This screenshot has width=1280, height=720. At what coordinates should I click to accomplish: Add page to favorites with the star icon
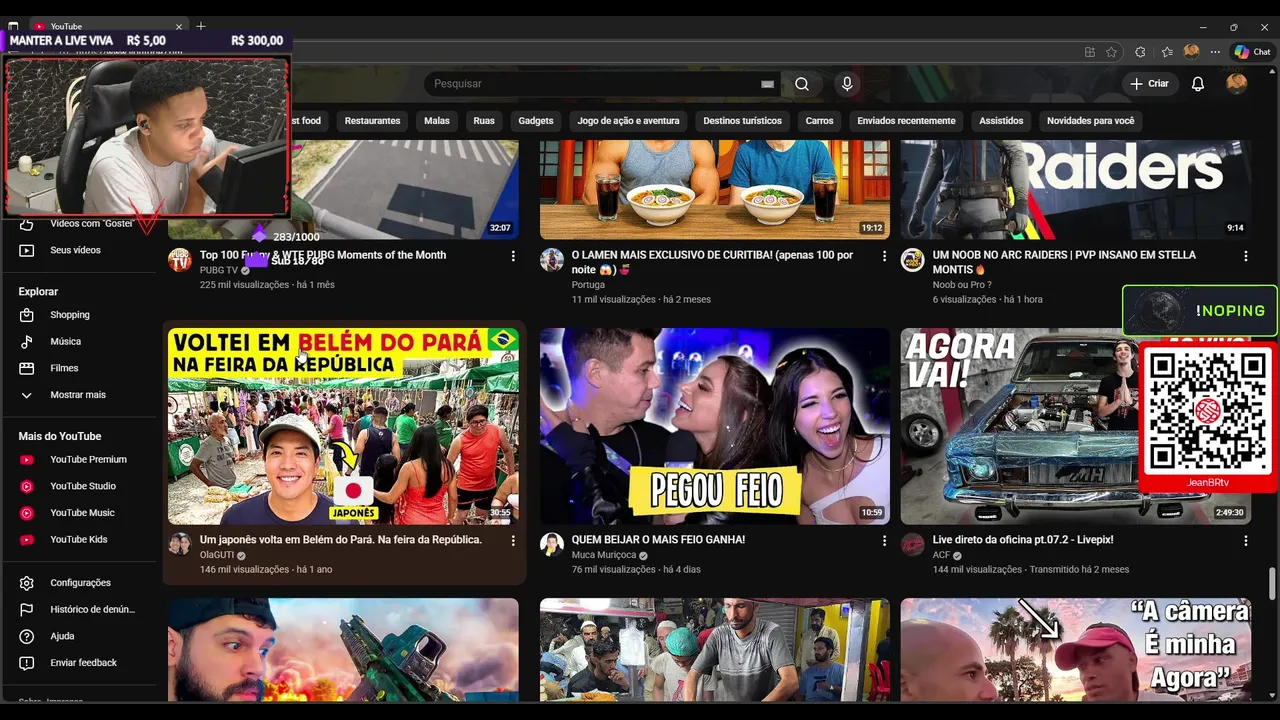[x=1111, y=52]
